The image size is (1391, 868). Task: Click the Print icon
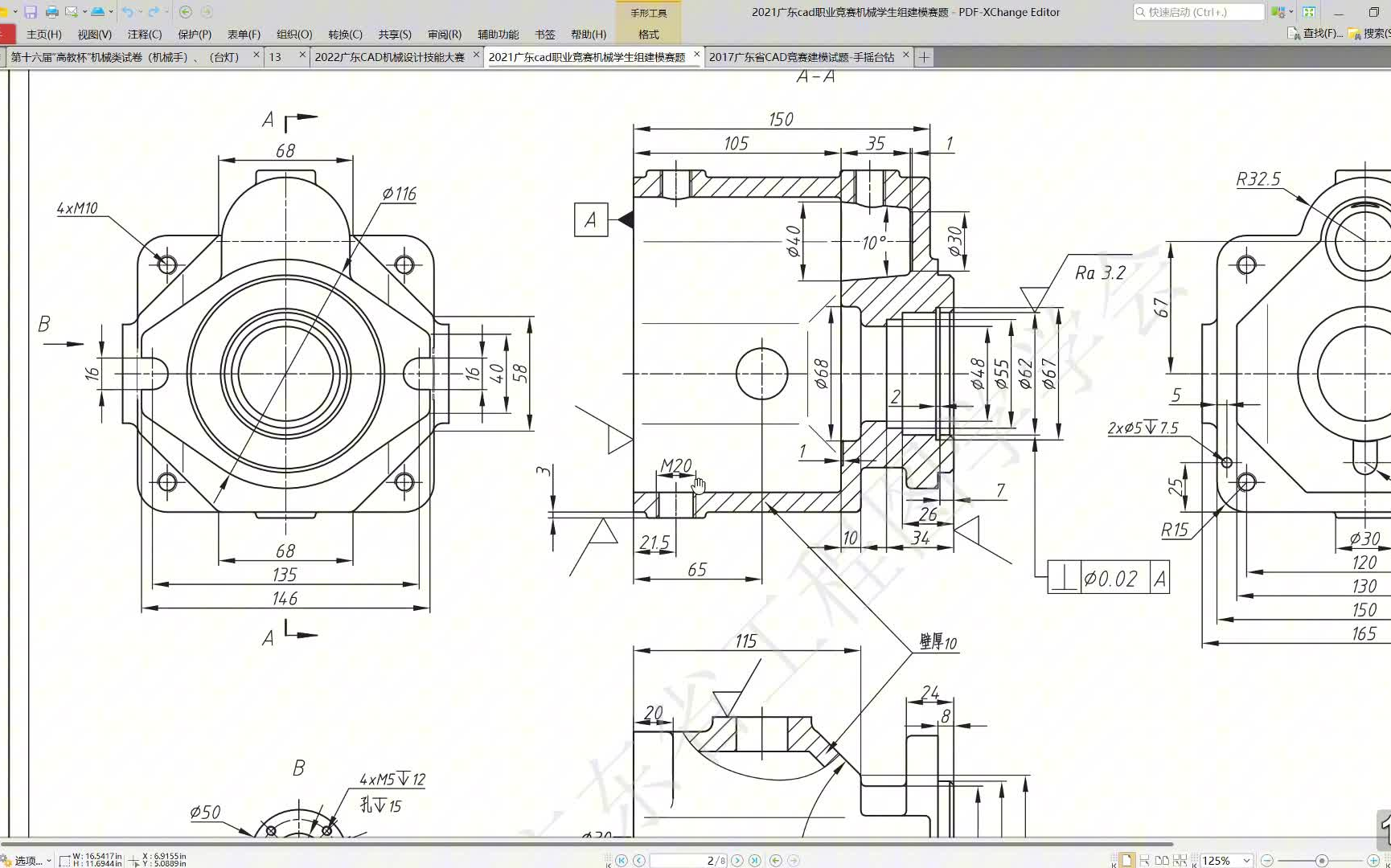click(x=52, y=12)
